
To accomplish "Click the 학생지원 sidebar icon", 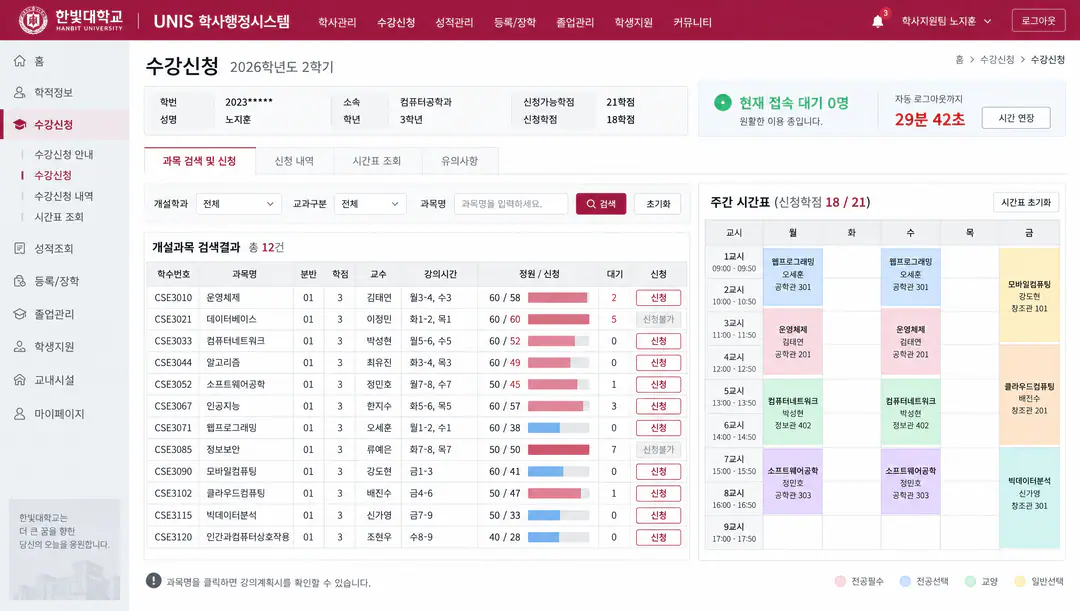I will point(20,346).
